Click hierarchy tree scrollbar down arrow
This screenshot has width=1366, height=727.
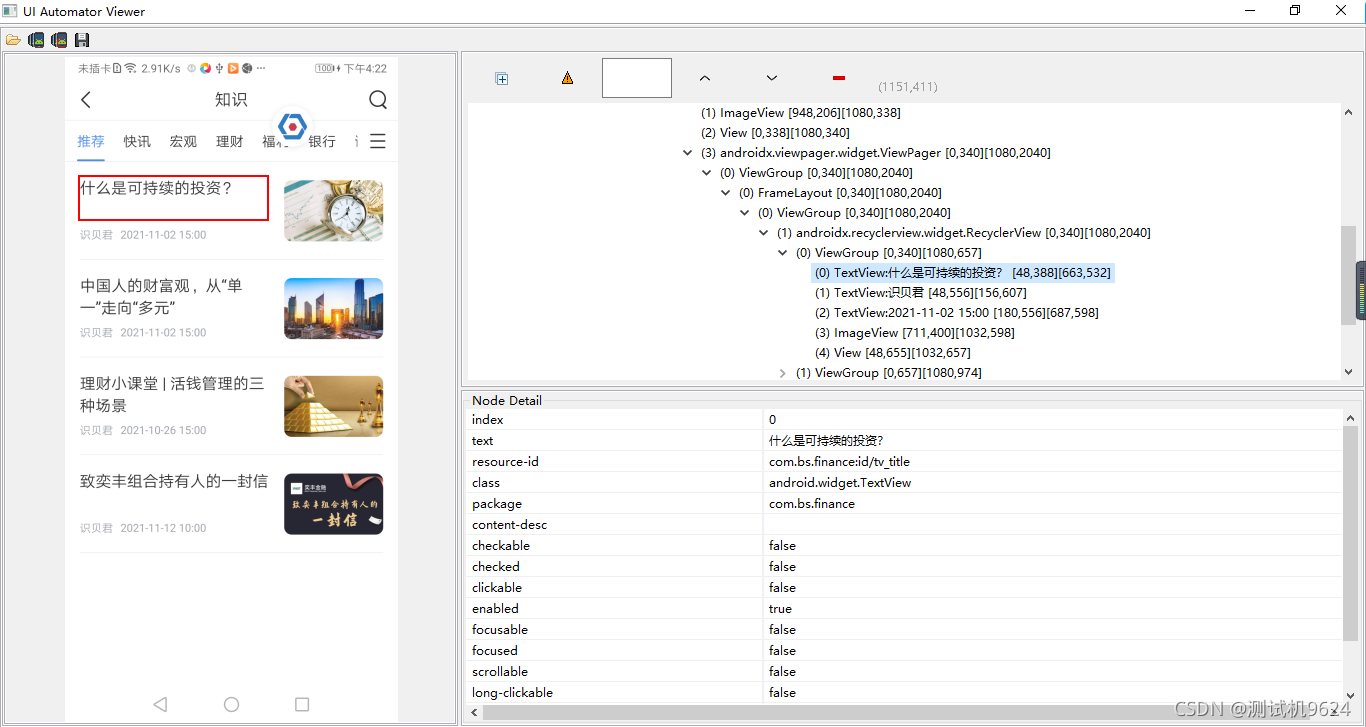pos(1348,372)
